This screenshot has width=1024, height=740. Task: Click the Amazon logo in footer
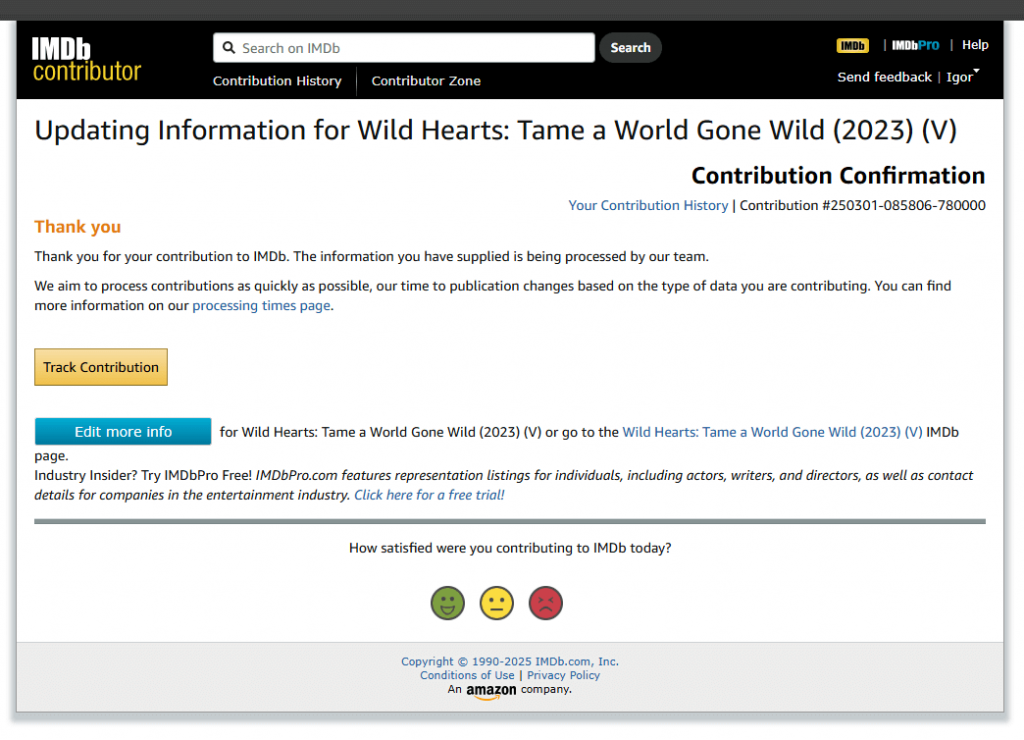pos(491,691)
